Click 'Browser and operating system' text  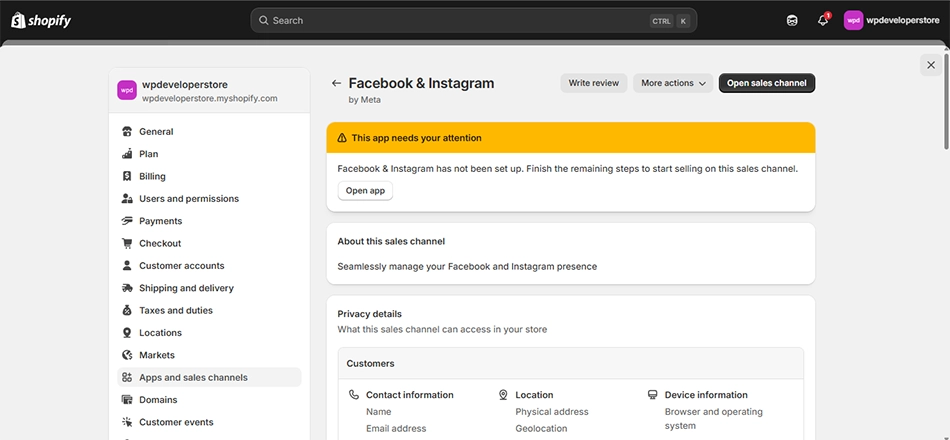point(714,419)
